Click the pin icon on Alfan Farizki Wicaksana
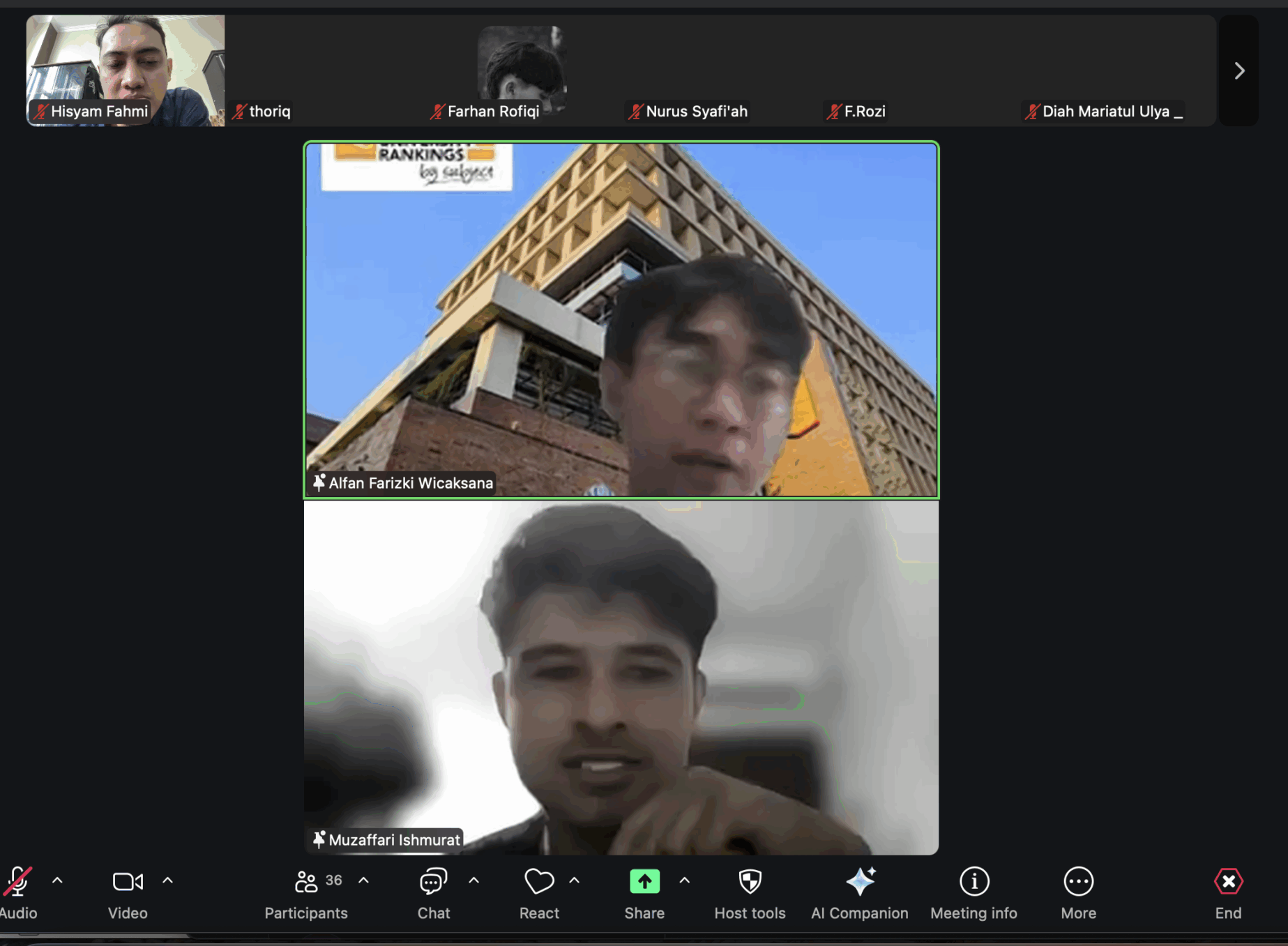The image size is (1288, 946). pyautogui.click(x=319, y=482)
